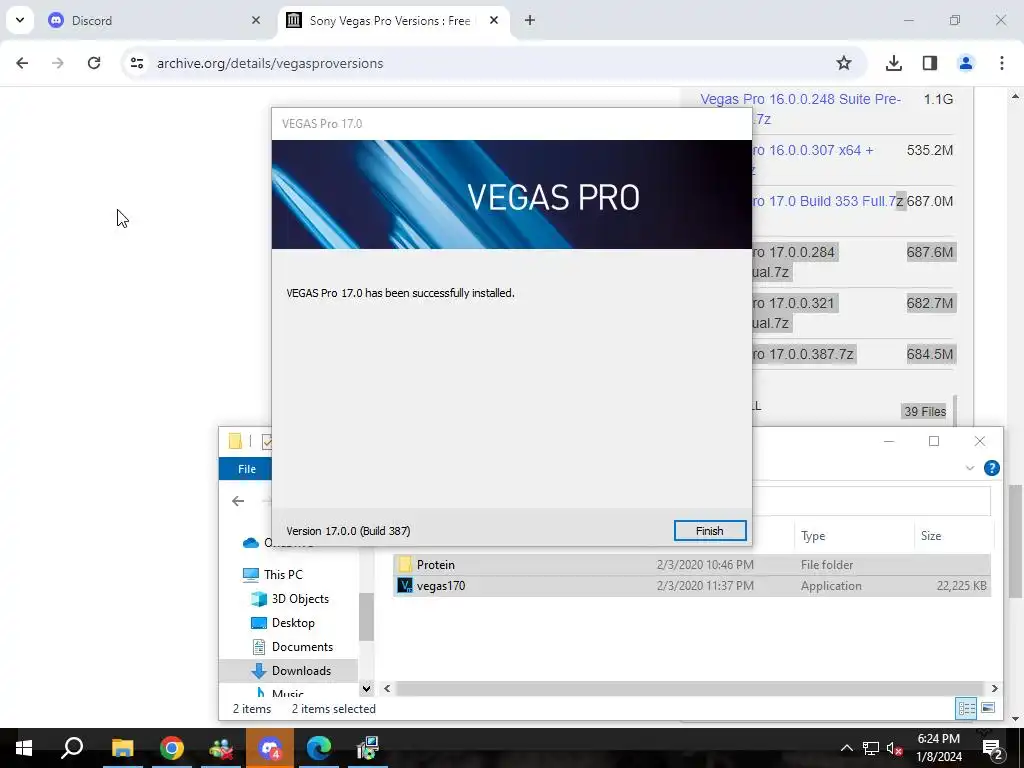Switch to details view icon
The width and height of the screenshot is (1024, 768).
click(967, 708)
